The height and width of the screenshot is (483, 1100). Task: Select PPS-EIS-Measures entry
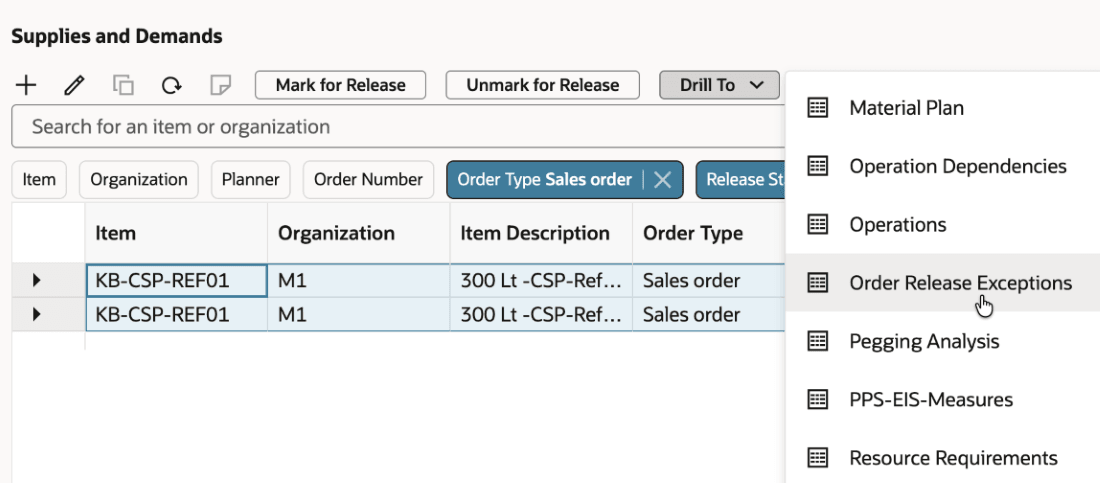click(x=943, y=399)
